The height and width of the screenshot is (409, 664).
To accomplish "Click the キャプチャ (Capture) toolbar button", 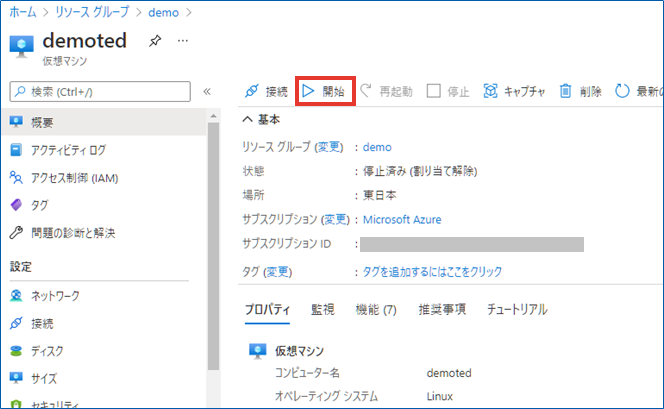I will pos(514,91).
